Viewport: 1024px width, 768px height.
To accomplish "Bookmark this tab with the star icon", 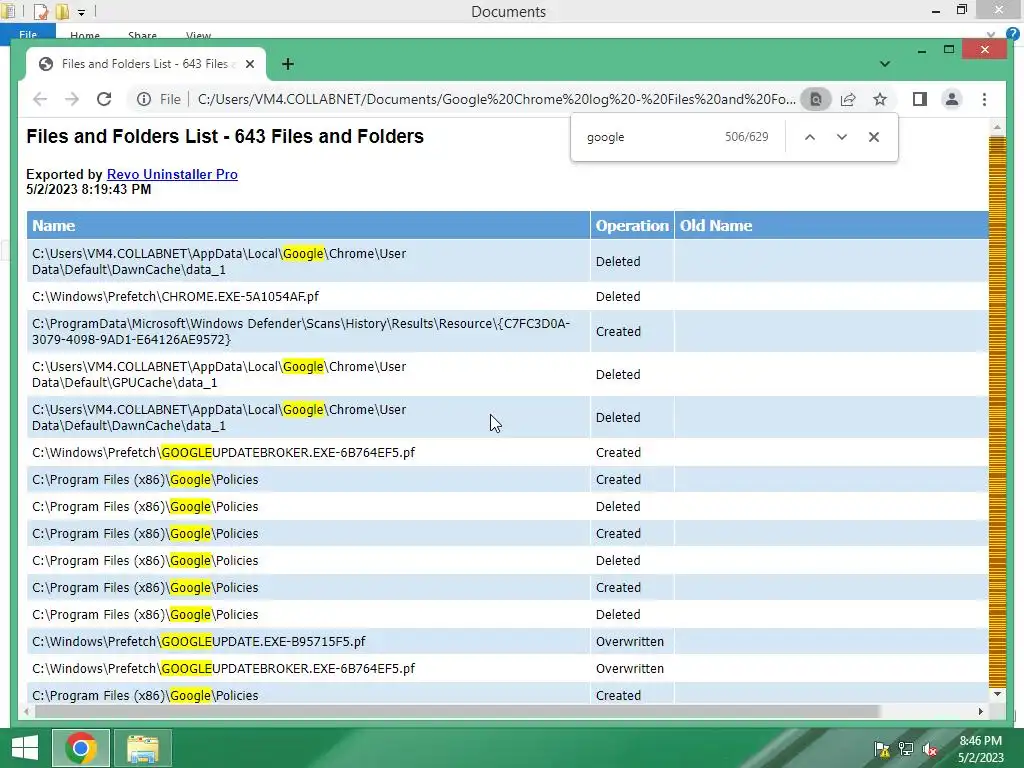I will pyautogui.click(x=880, y=99).
